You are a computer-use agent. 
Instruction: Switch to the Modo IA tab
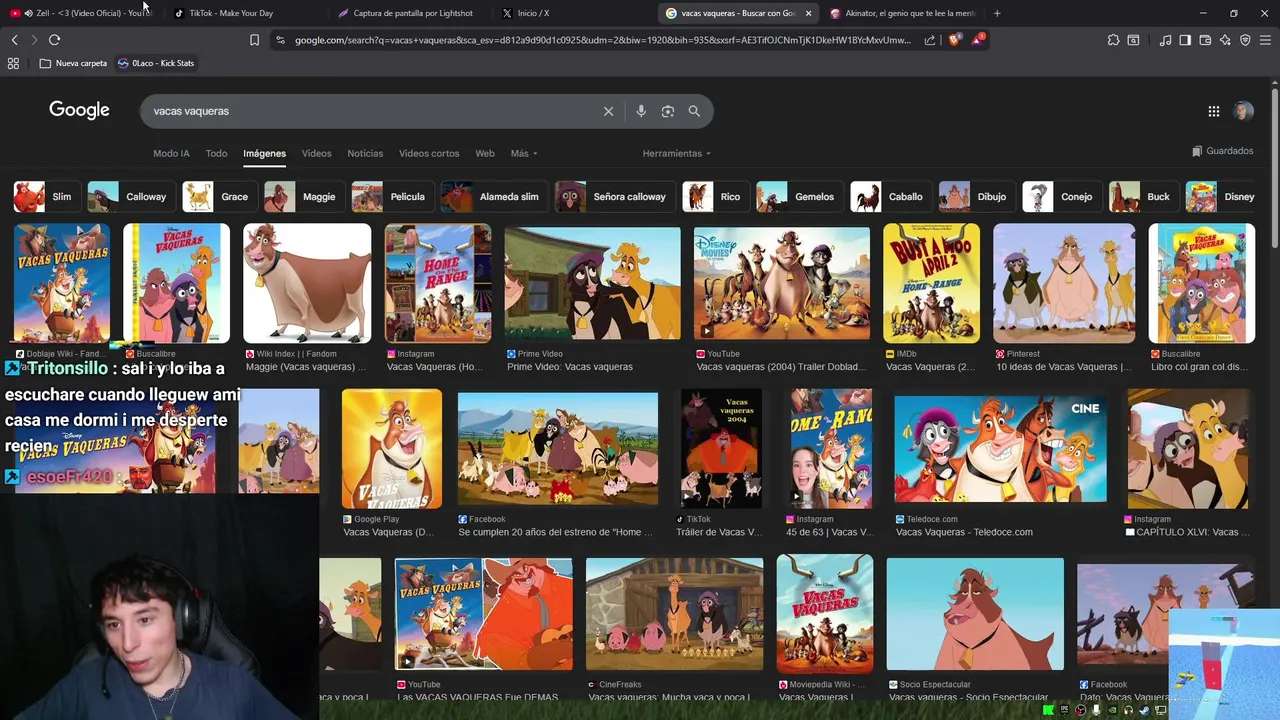click(x=171, y=153)
